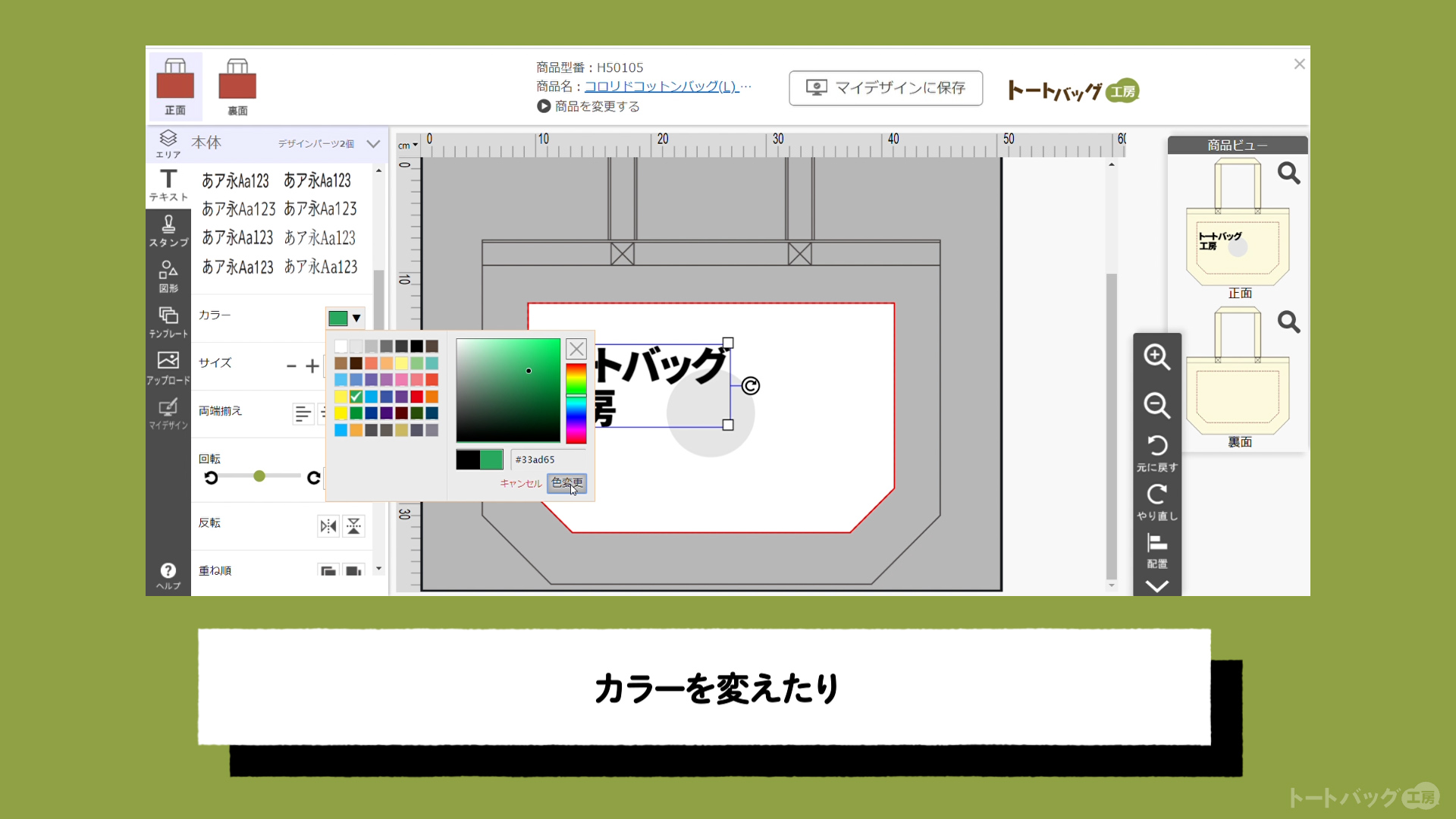
Task: Pick the pink palette swatch
Action: pos(401,380)
